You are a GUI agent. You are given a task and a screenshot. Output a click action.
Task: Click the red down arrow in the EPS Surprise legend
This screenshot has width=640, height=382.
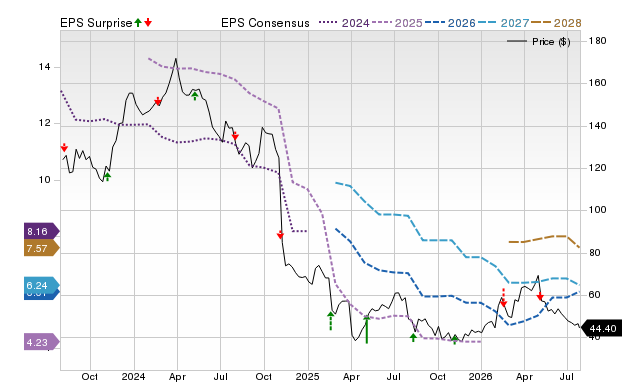point(148,22)
